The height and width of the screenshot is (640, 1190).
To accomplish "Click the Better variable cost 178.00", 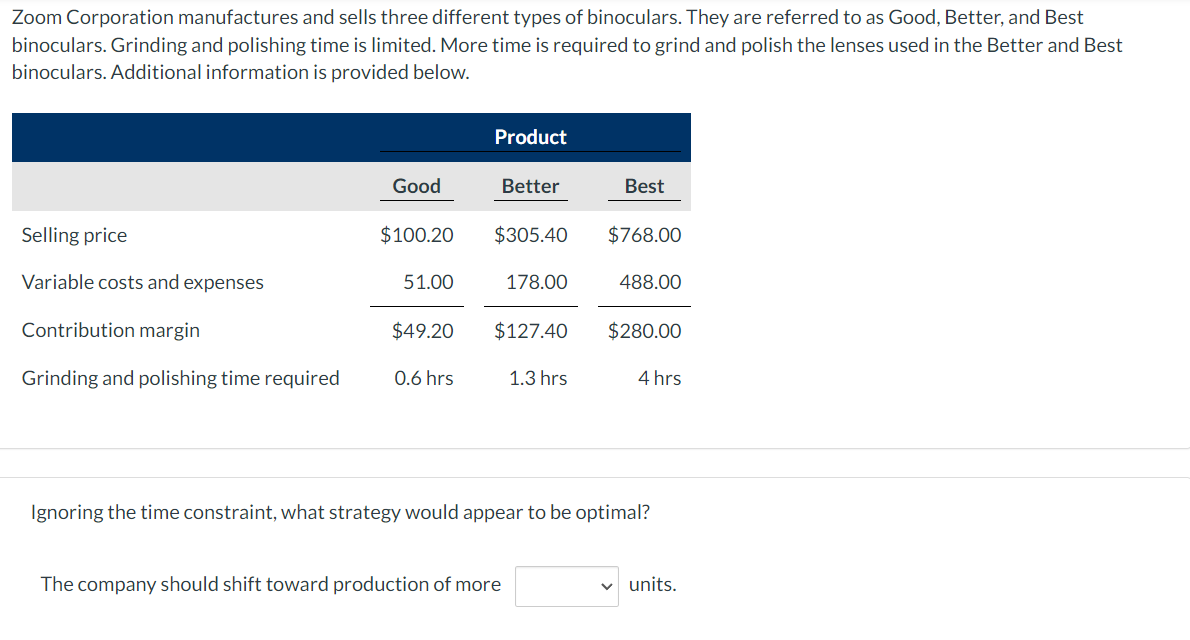I will pos(537,282).
